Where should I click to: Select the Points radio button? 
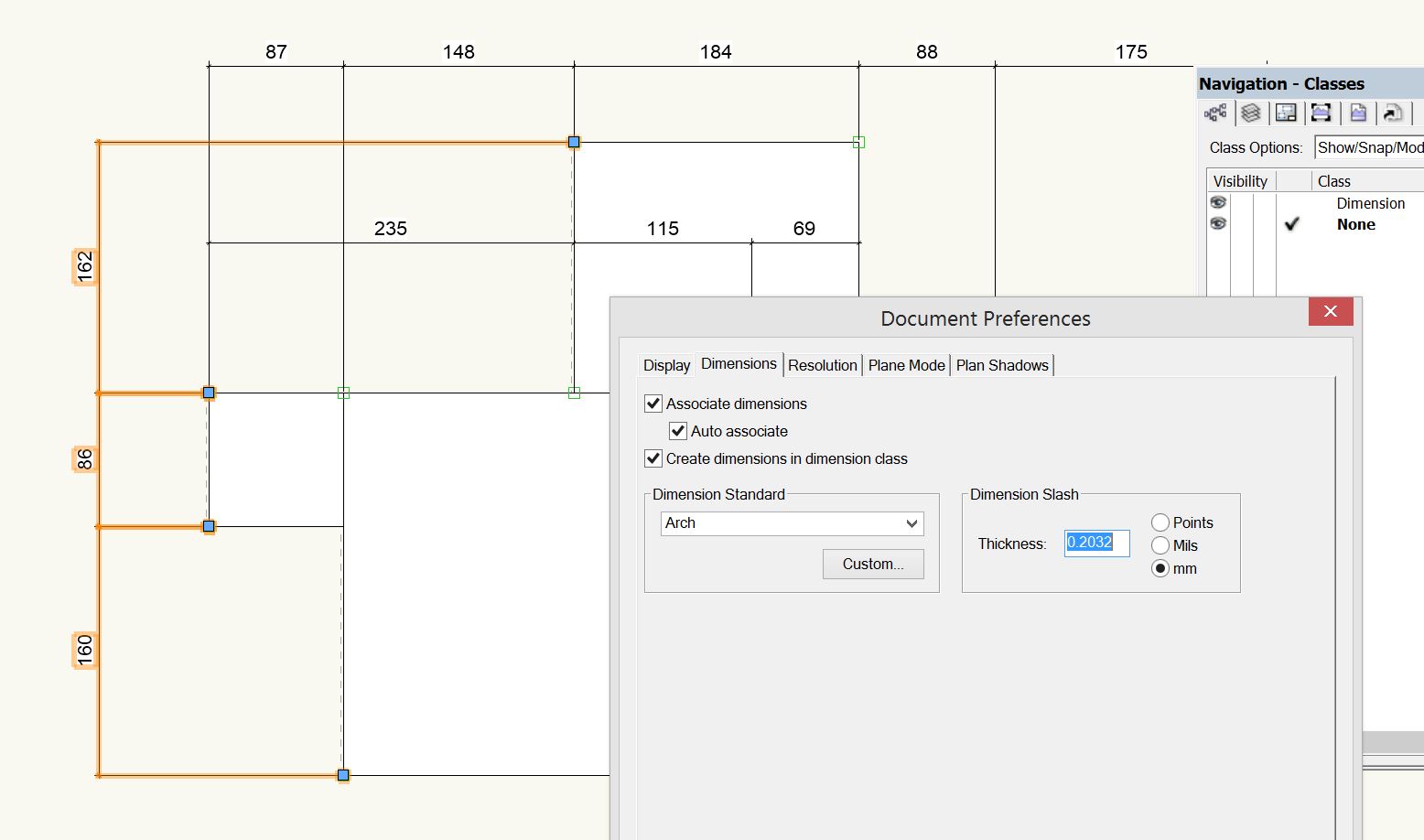(1160, 522)
